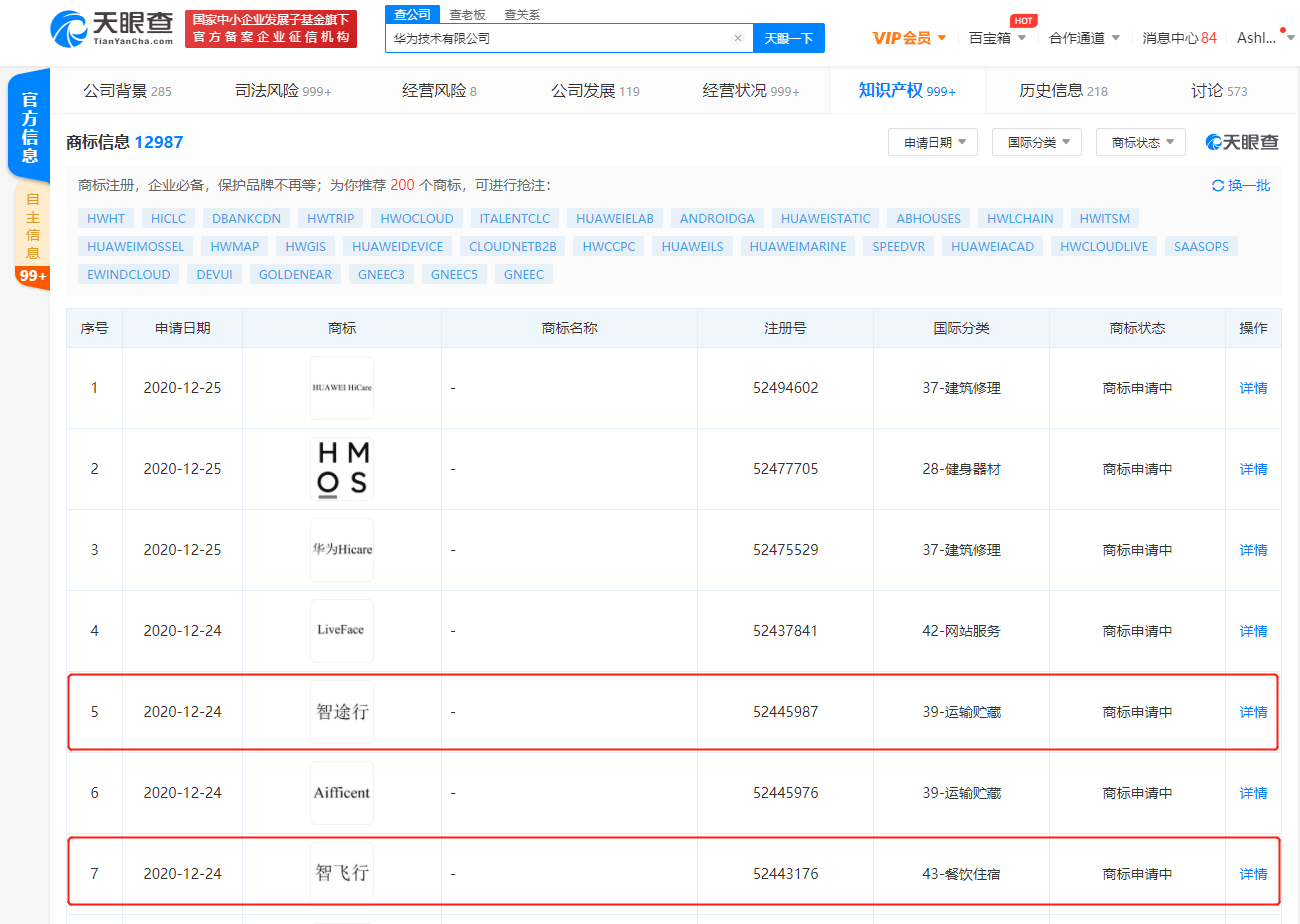Open the 国际分类 filter dropdown

(x=1036, y=142)
